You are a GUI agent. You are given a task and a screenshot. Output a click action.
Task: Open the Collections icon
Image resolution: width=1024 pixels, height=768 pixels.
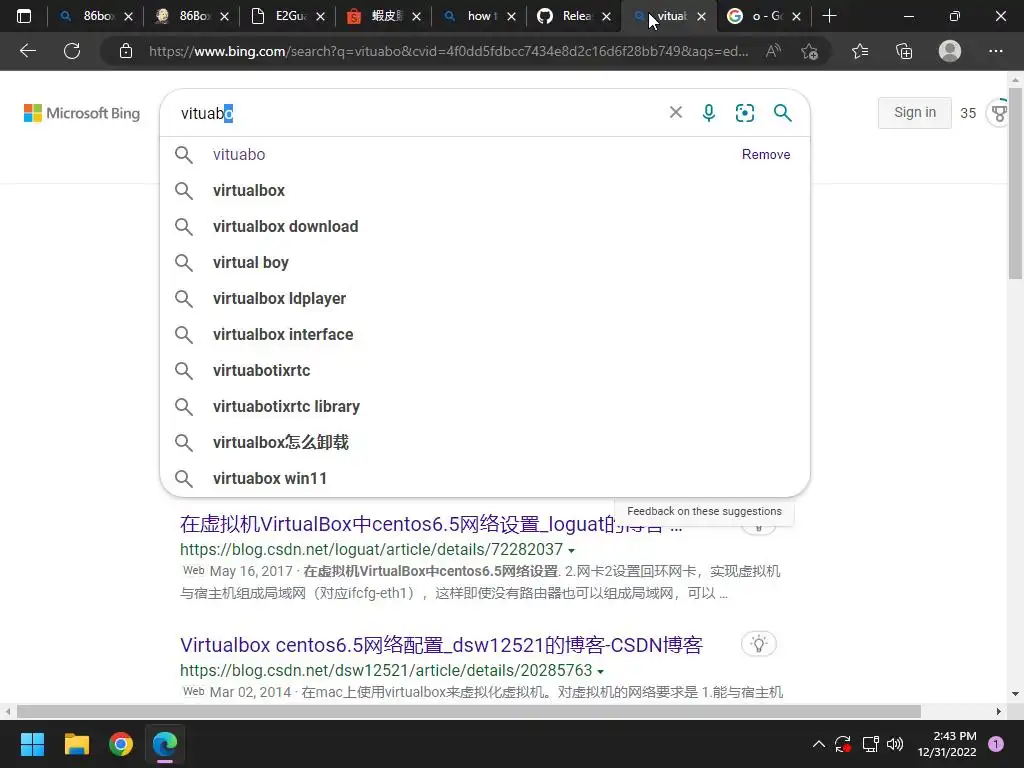click(904, 51)
